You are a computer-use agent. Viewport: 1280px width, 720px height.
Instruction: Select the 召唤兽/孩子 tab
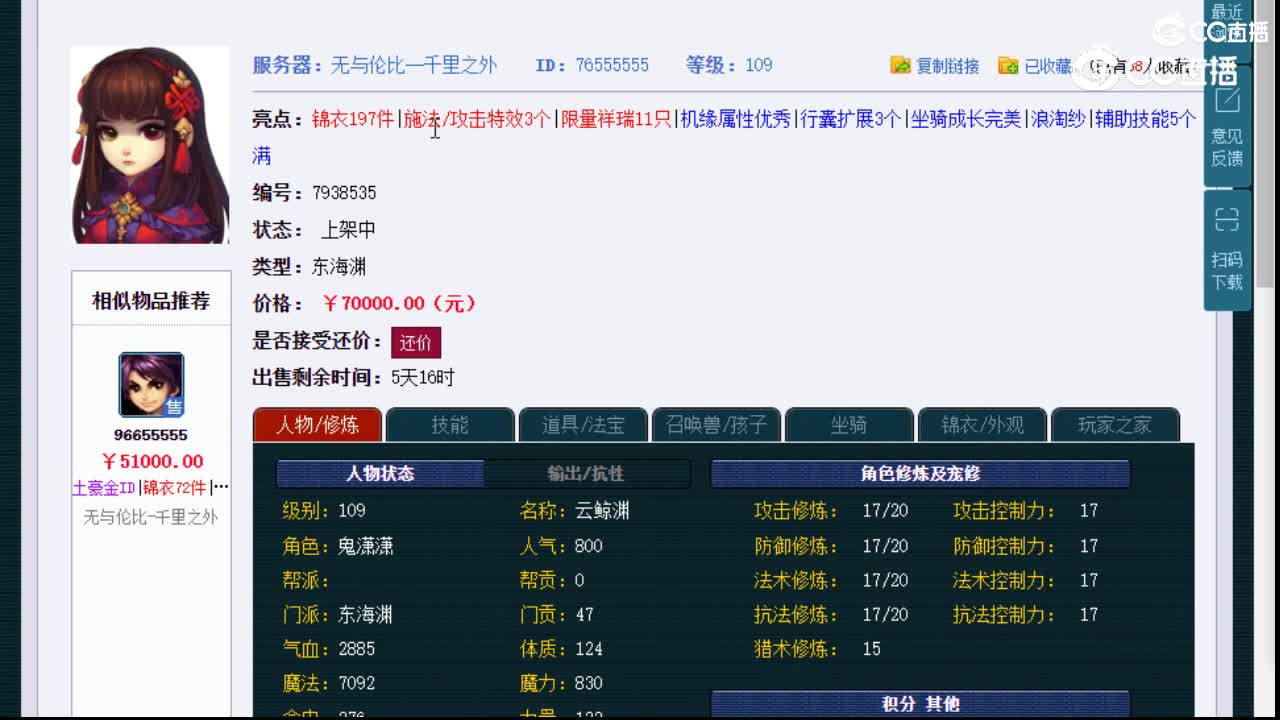(x=716, y=424)
